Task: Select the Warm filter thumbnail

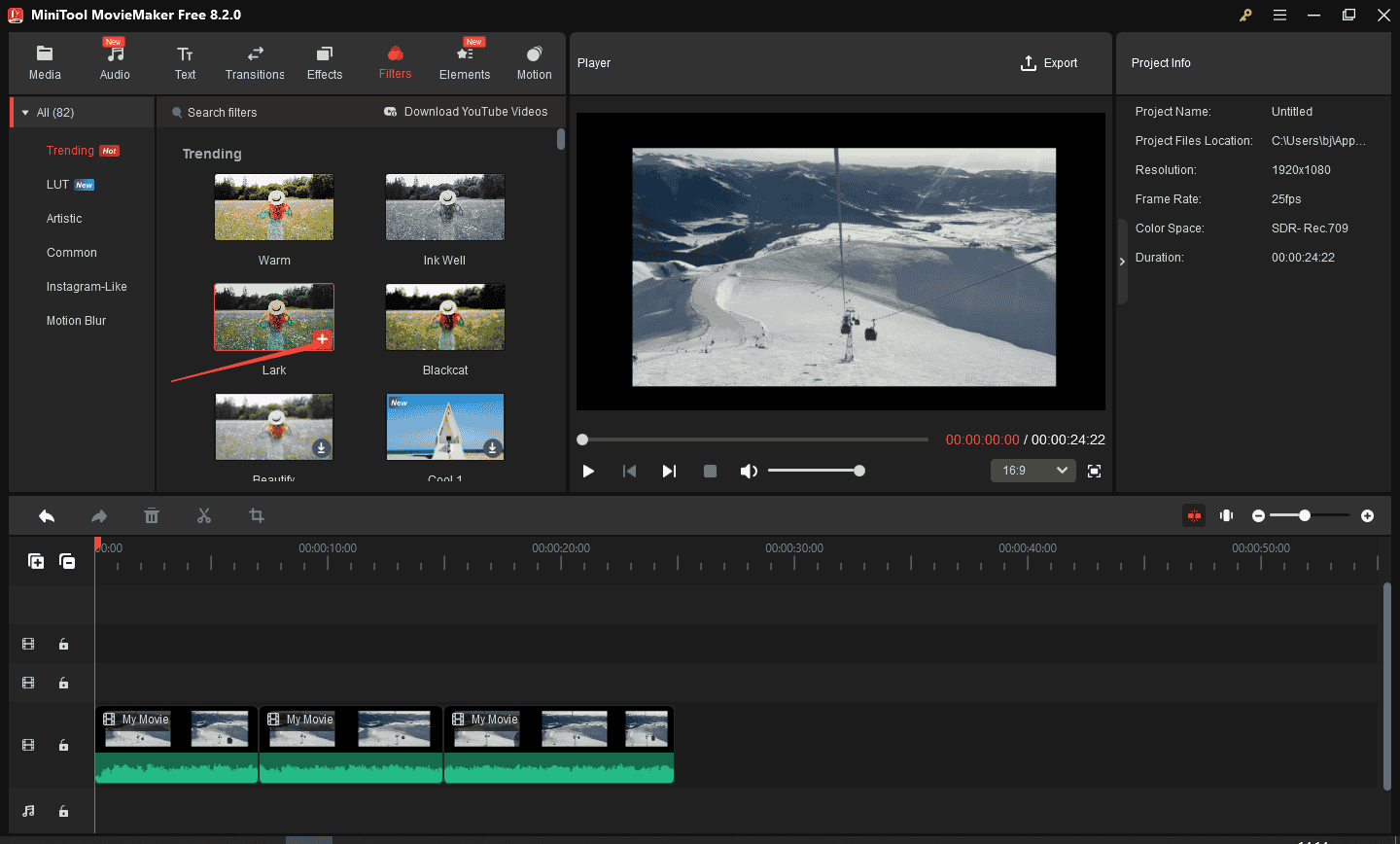Action: (x=274, y=207)
